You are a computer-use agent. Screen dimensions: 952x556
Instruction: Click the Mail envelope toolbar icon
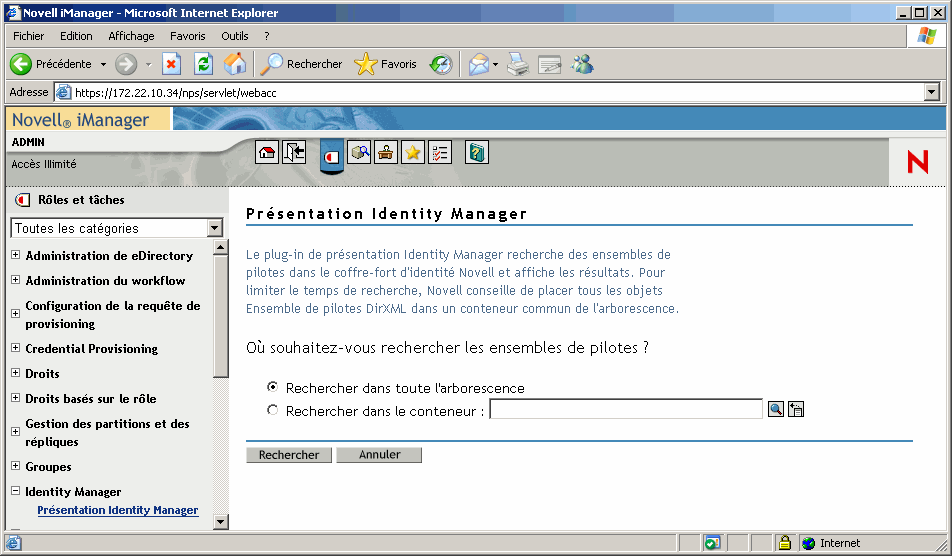pyautogui.click(x=478, y=64)
